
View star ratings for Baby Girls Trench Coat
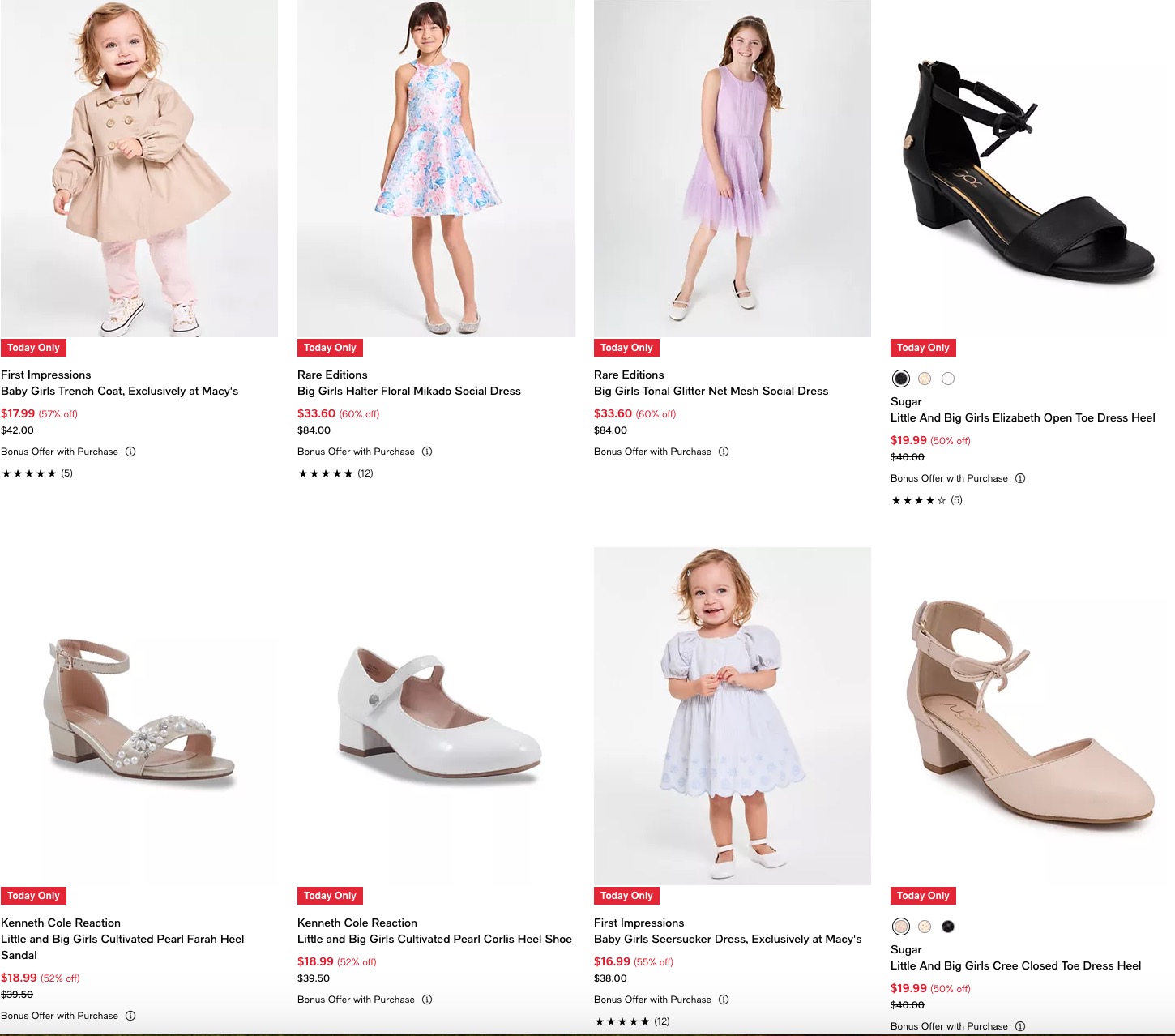coord(29,473)
